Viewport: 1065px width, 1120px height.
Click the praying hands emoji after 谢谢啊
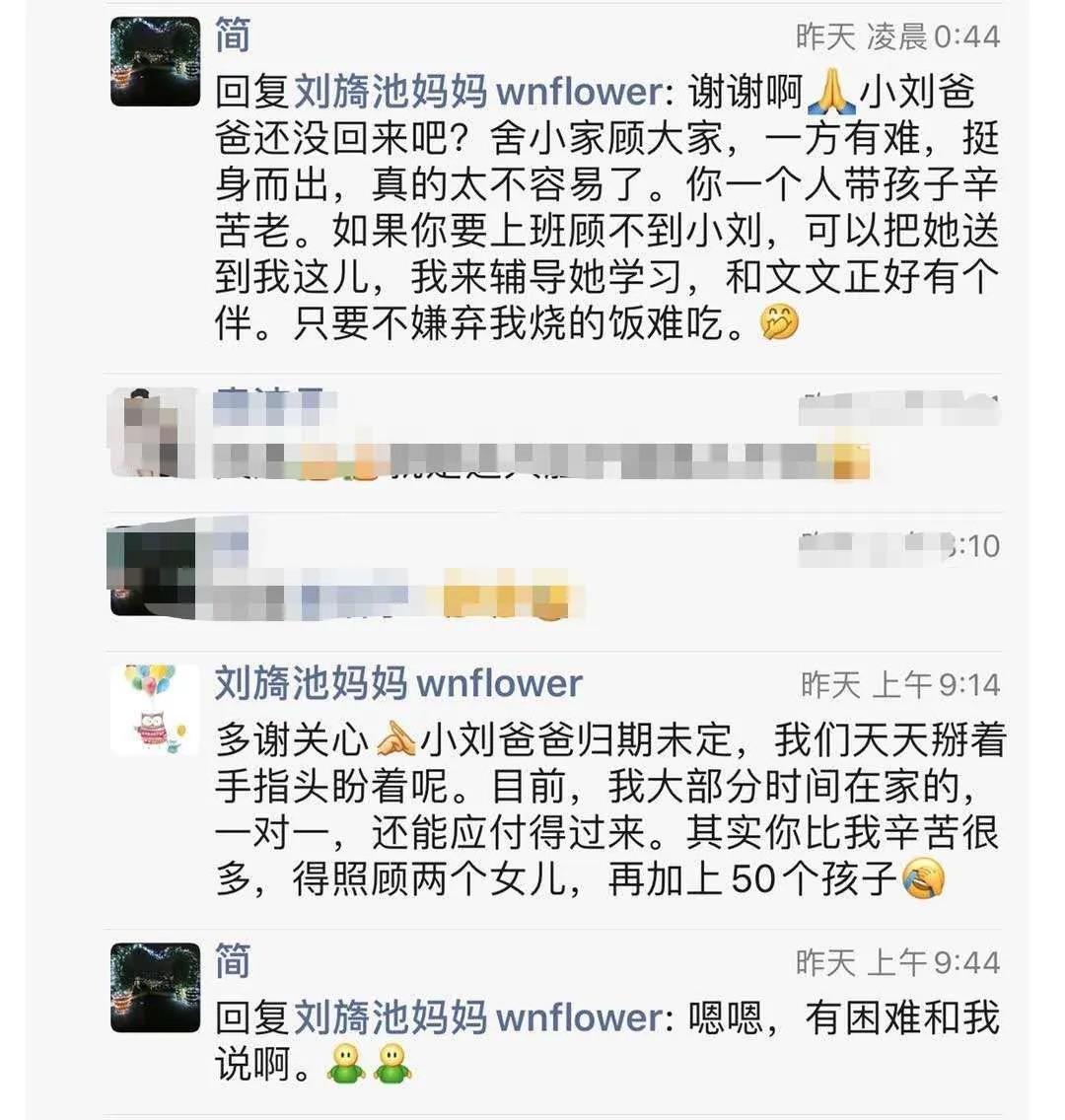[830, 92]
